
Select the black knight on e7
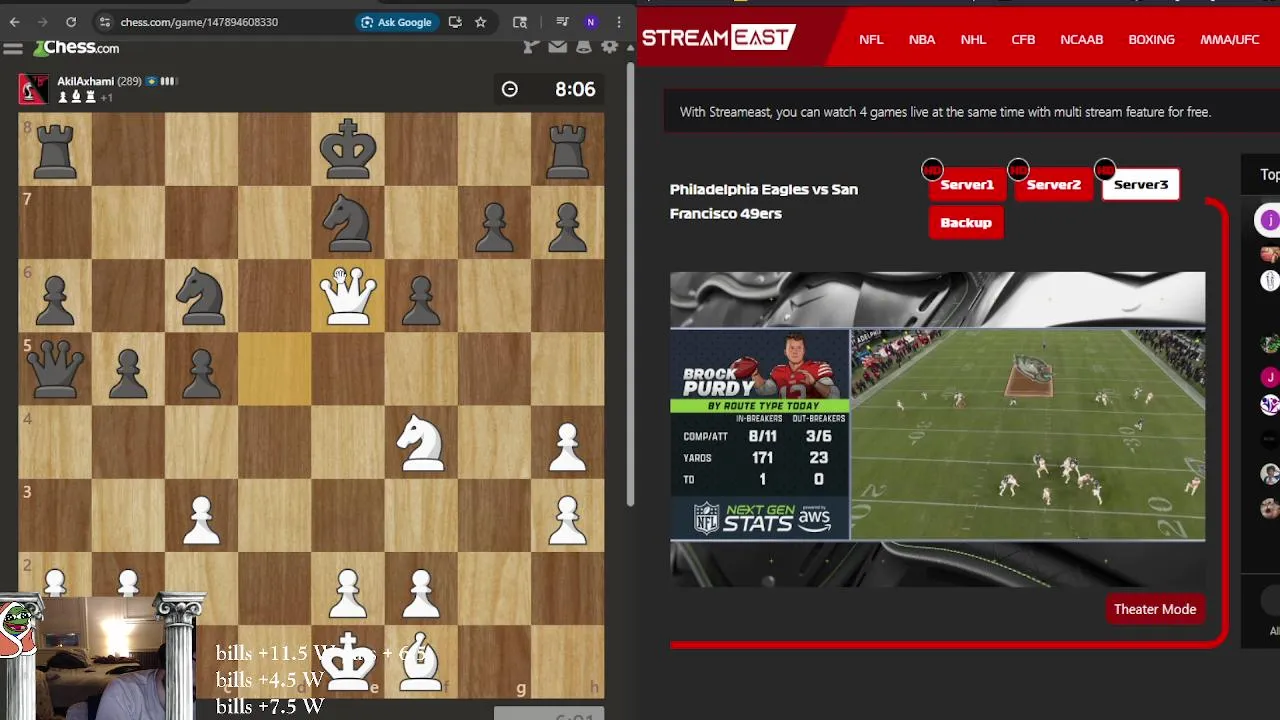(x=348, y=222)
